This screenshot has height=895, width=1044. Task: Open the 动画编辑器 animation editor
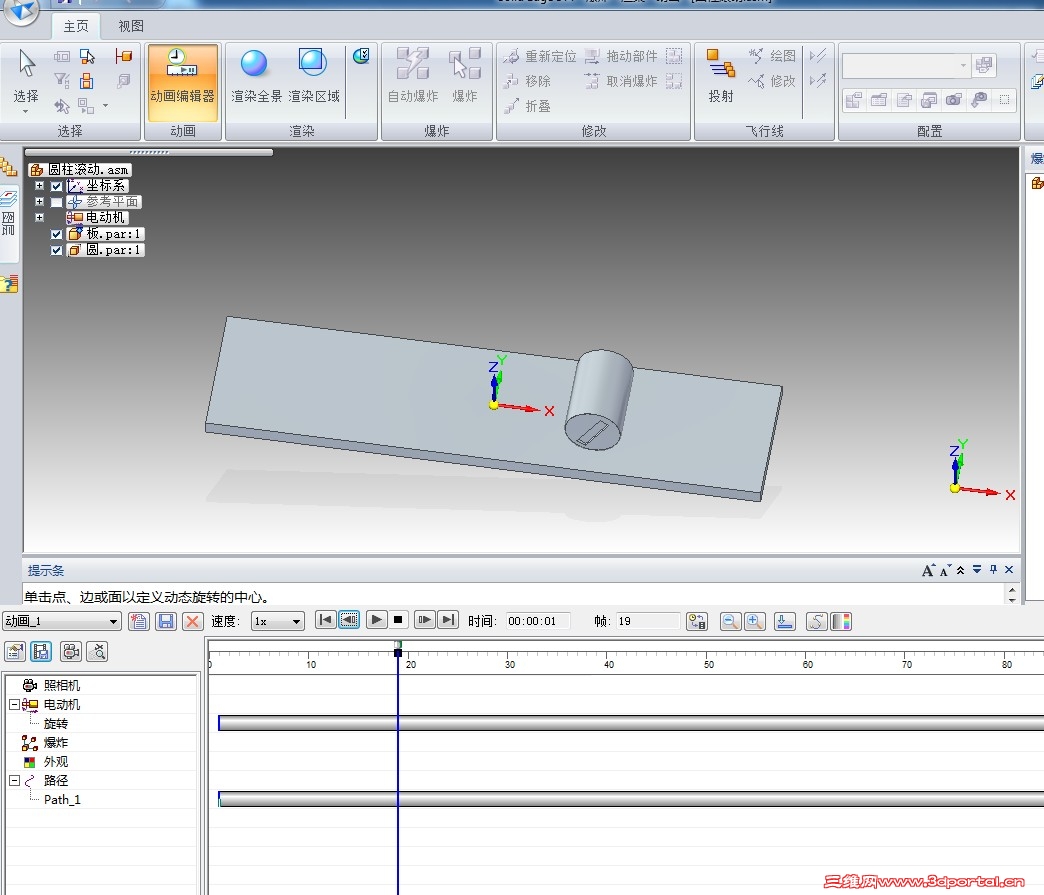pos(182,82)
